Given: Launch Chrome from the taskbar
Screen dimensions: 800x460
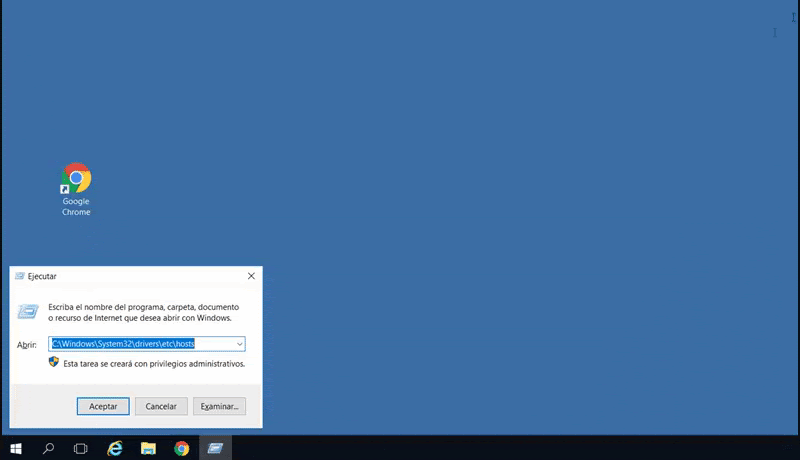Looking at the screenshot, I should [x=182, y=448].
